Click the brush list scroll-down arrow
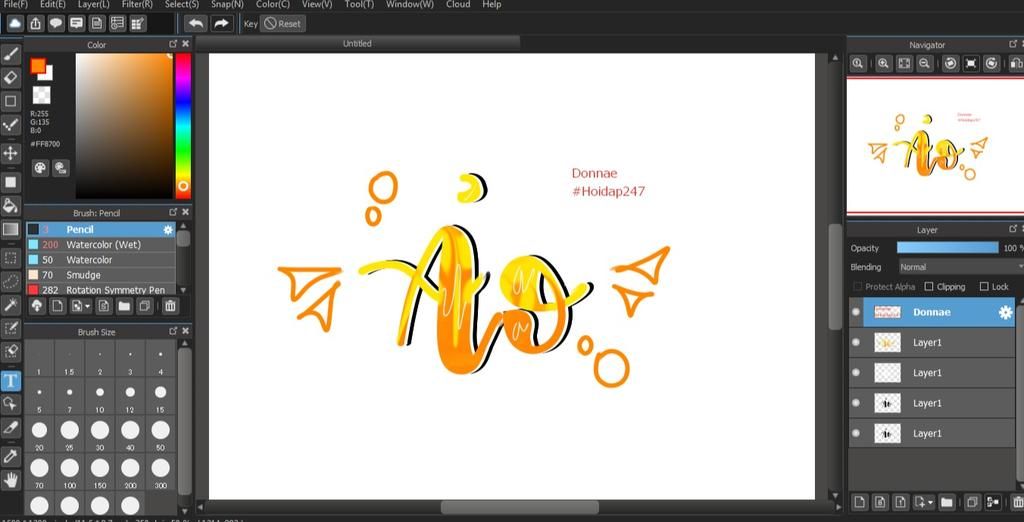 183,289
